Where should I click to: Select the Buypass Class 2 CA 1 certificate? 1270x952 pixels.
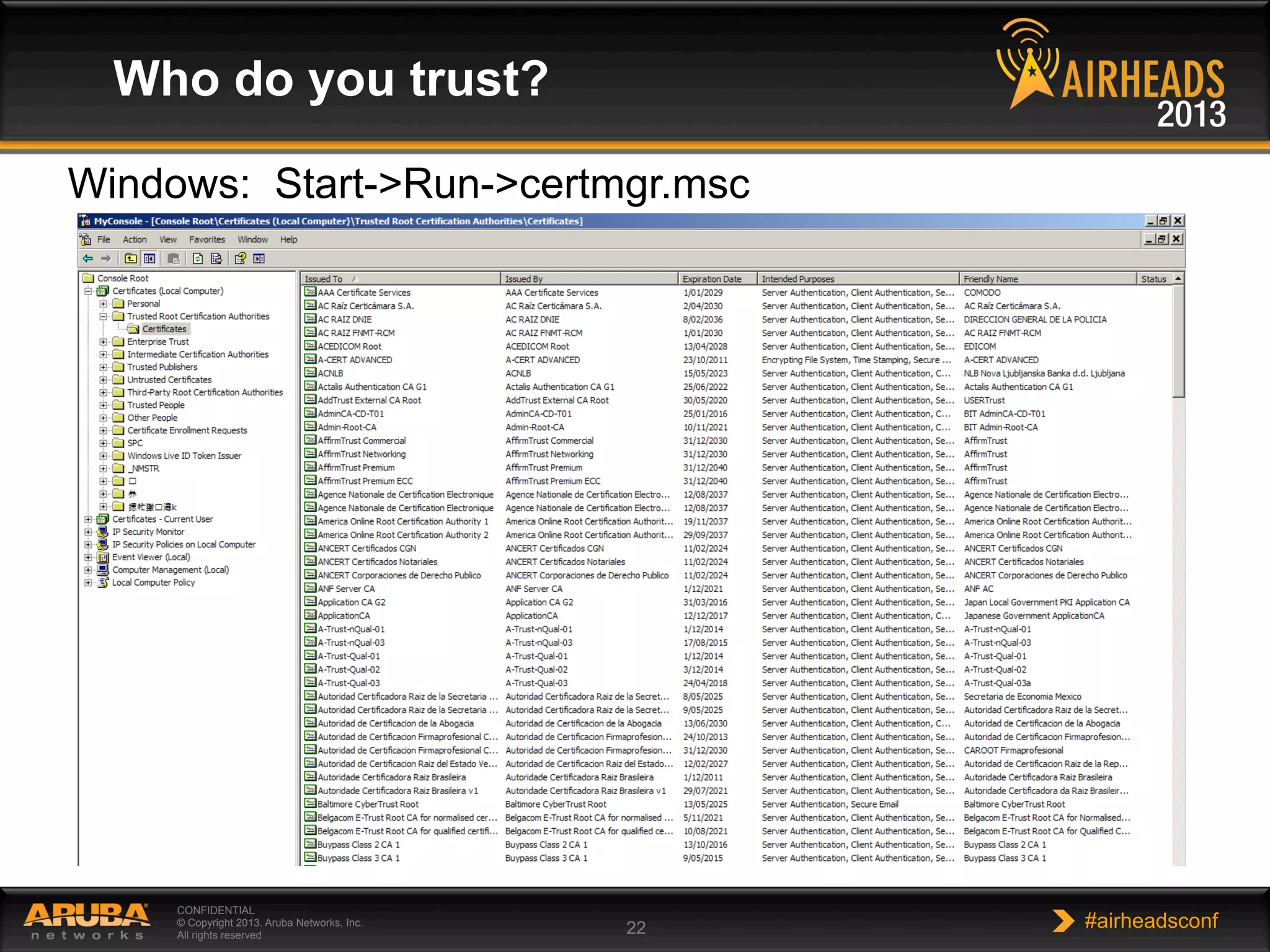(358, 844)
